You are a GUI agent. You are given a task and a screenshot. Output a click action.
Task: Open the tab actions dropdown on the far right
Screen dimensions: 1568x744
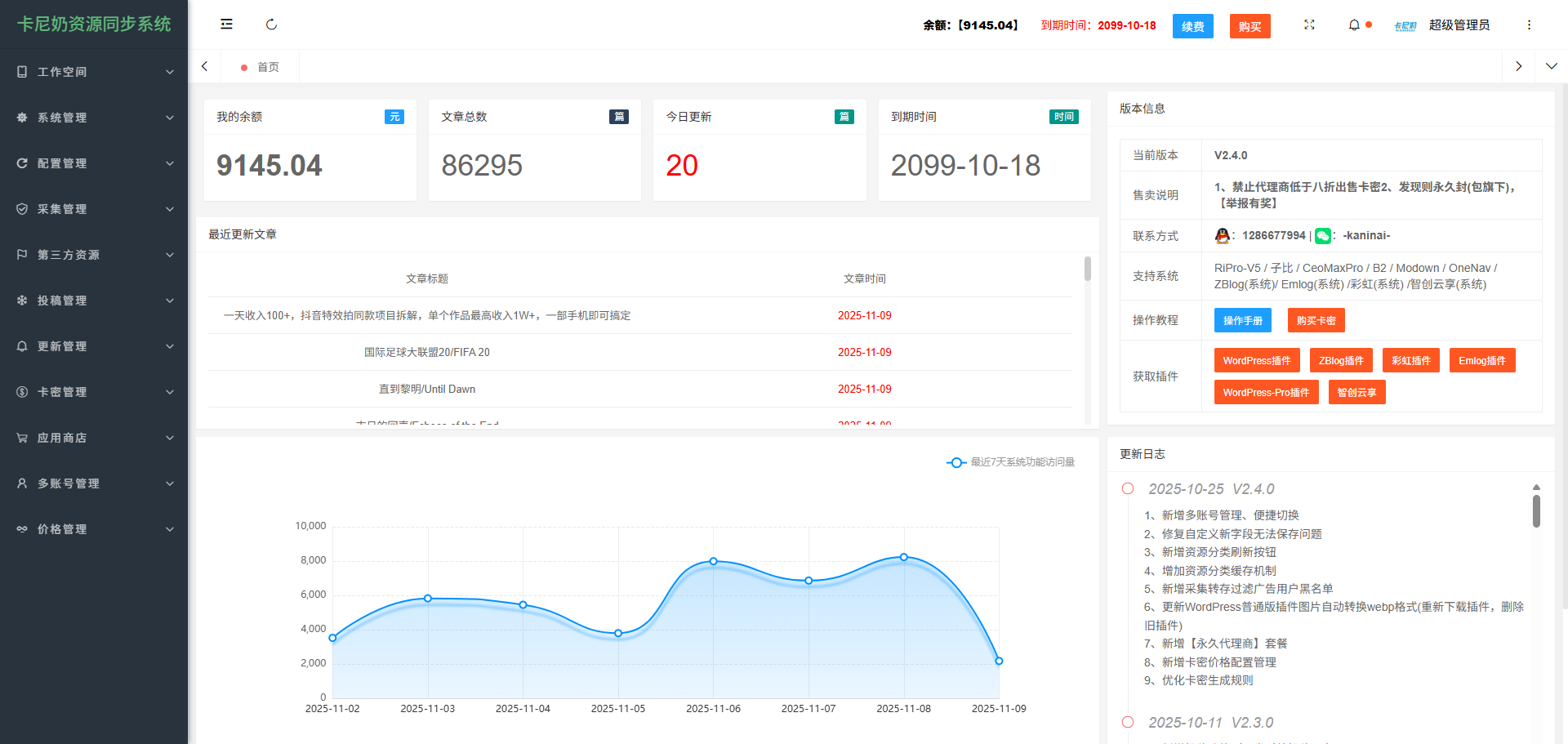pos(1551,66)
